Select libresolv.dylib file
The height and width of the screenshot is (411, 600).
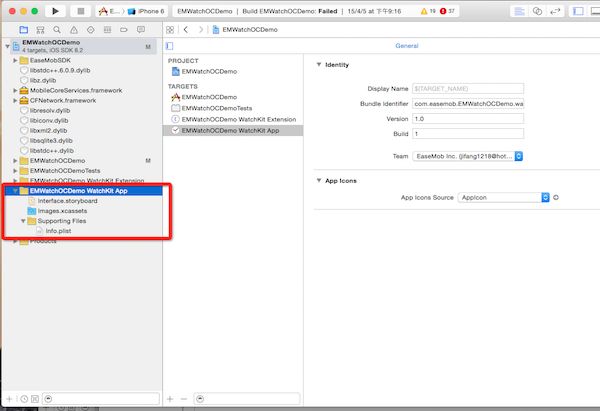point(50,110)
